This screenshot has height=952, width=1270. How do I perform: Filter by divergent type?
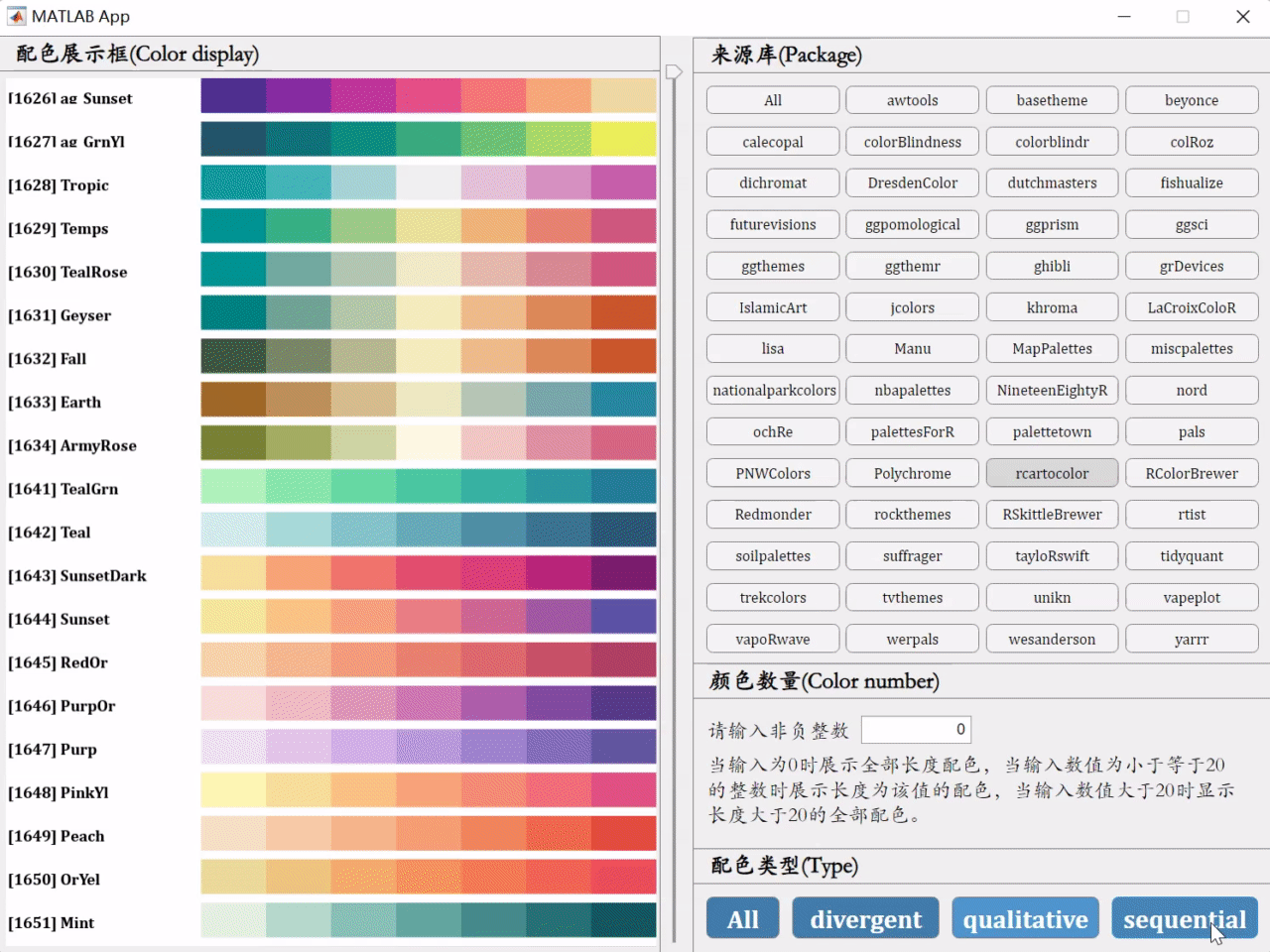(x=866, y=918)
